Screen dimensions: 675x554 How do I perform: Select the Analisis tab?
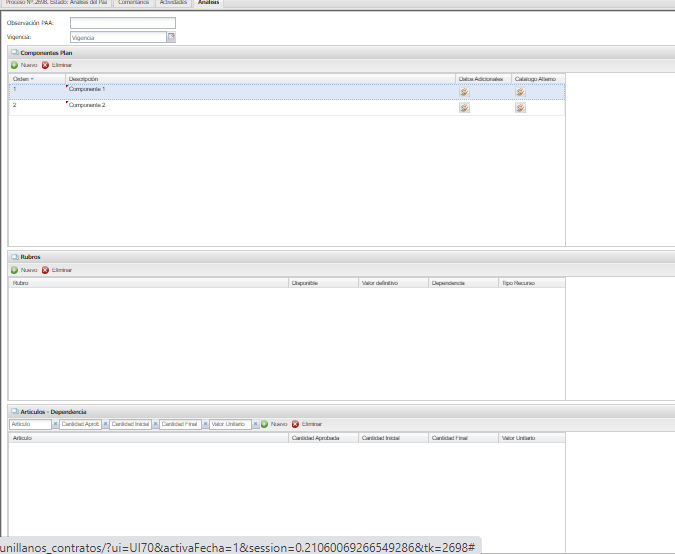208,3
